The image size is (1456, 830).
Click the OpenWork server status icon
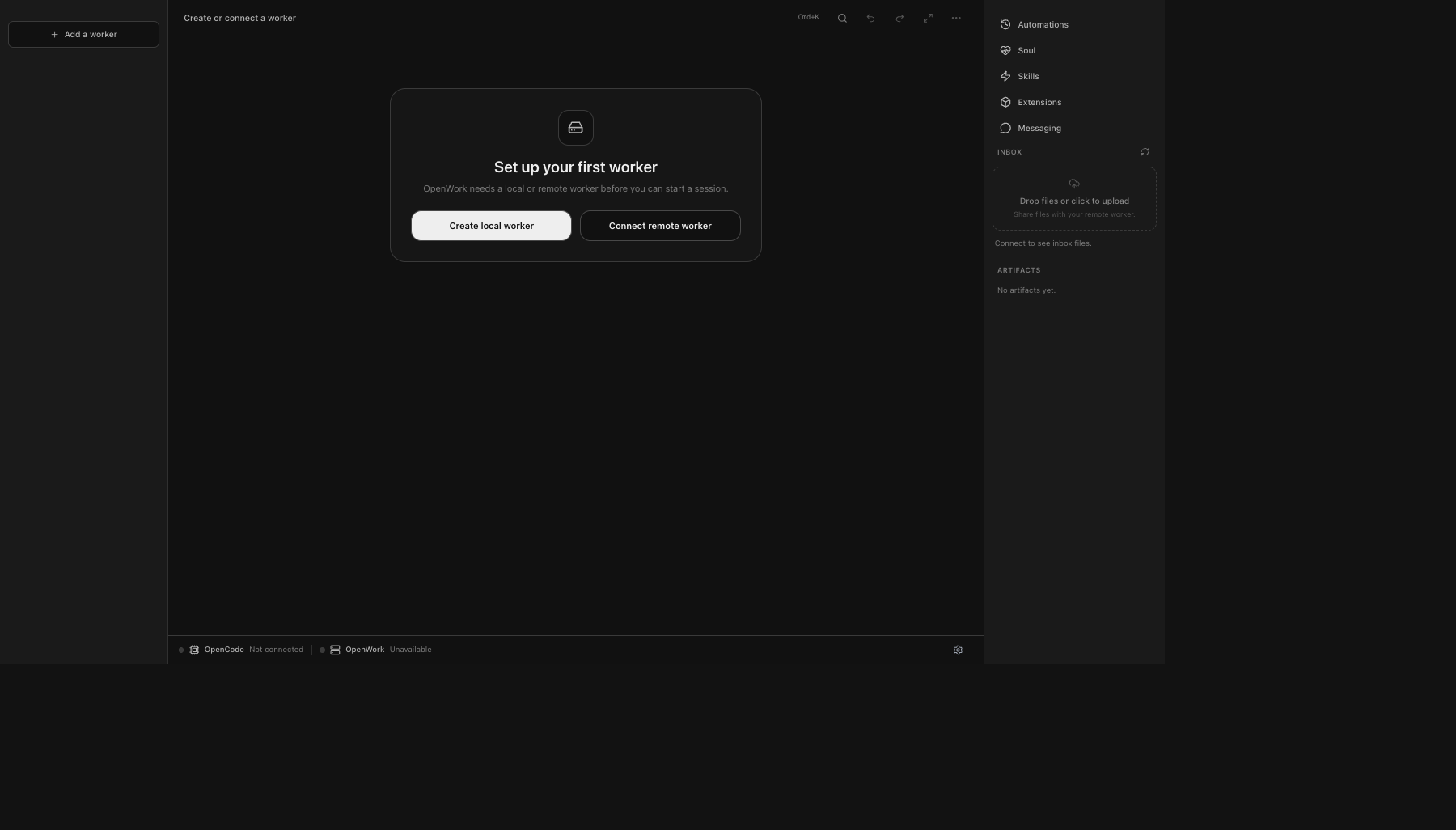(x=335, y=650)
